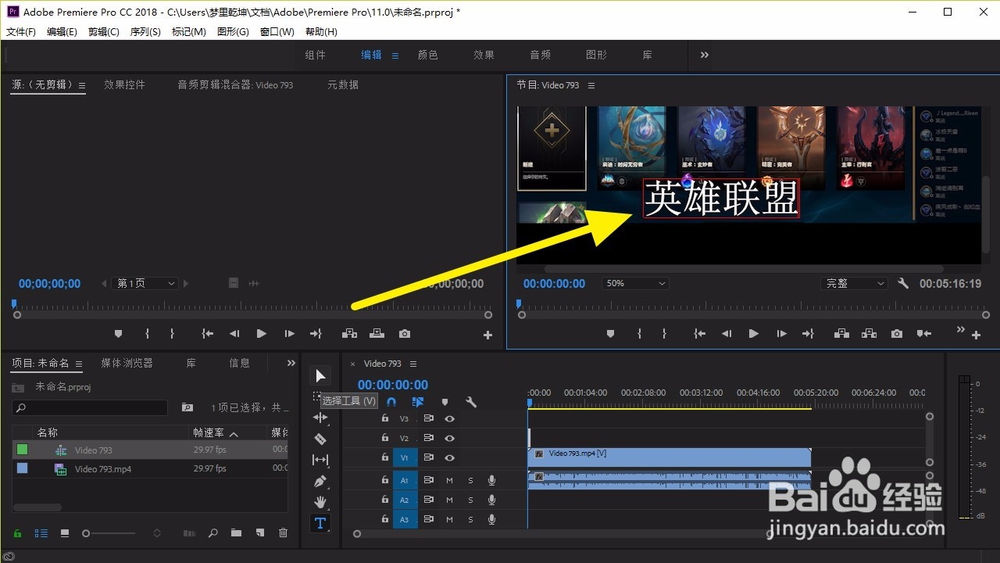Open 序列(S) menu
1000x563 pixels.
[145, 31]
